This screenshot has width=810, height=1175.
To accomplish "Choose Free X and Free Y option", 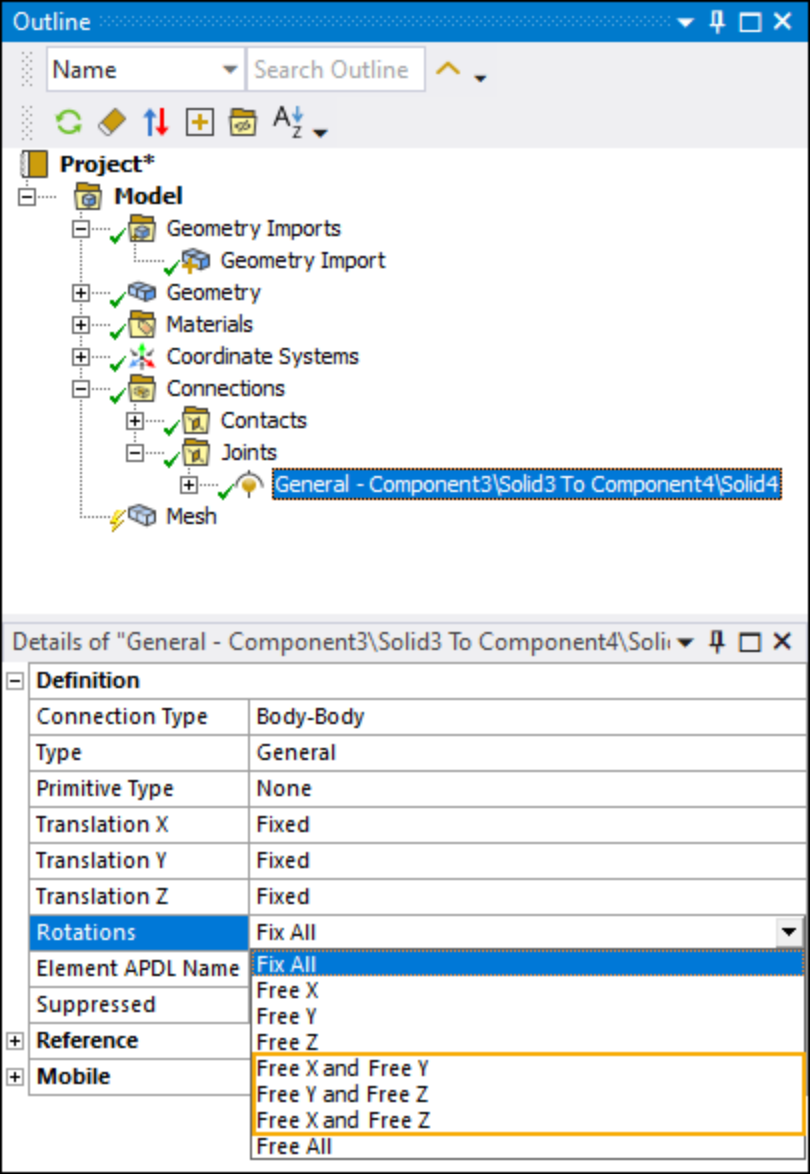I will [528, 1069].
